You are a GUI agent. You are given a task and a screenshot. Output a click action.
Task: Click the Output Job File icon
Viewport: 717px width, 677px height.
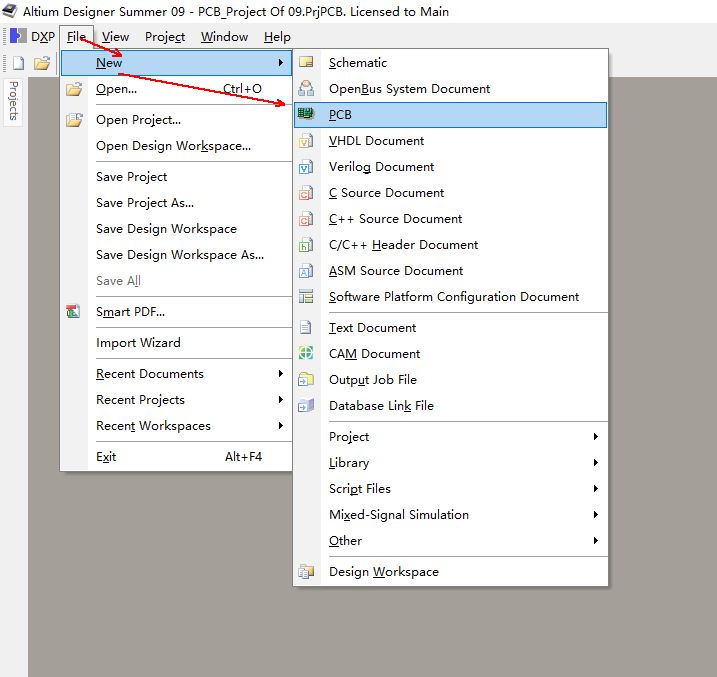[x=306, y=379]
